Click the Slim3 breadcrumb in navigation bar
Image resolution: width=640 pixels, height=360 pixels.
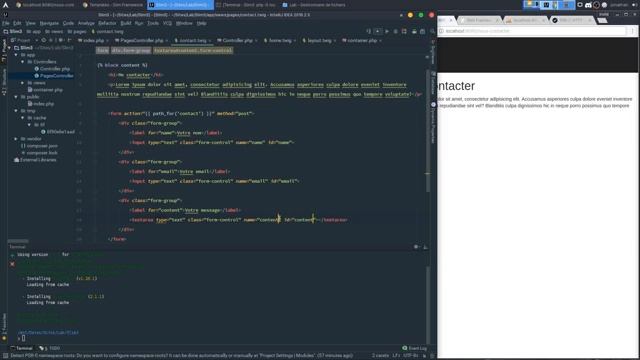[13, 31]
